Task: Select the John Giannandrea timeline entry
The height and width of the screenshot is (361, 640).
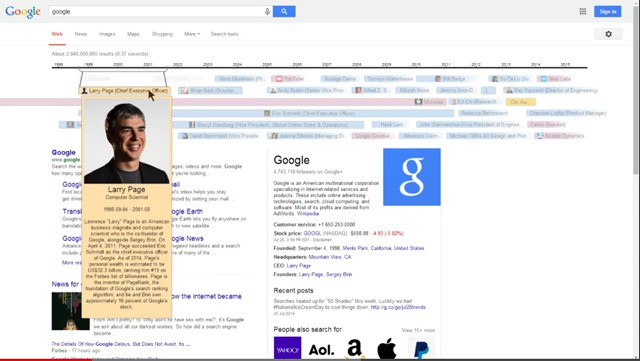Action: click(x=469, y=125)
